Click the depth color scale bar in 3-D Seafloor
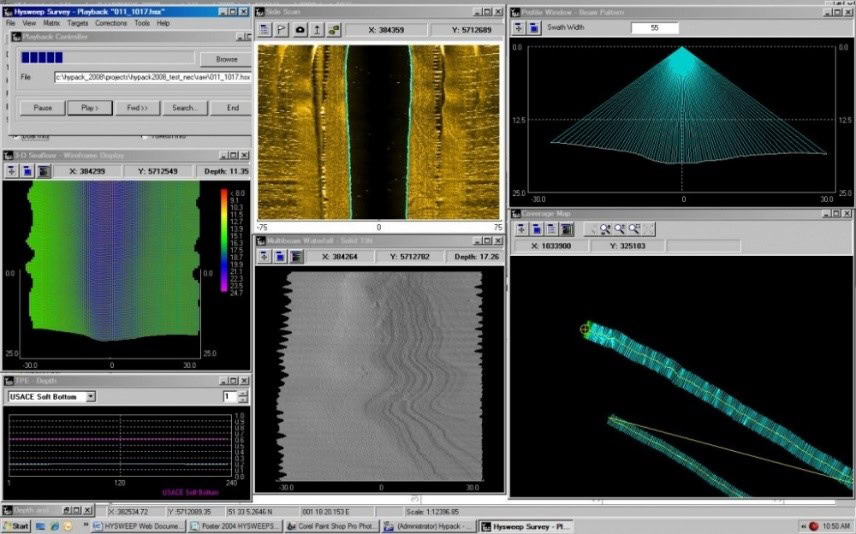The height and width of the screenshot is (534, 856). tap(224, 240)
